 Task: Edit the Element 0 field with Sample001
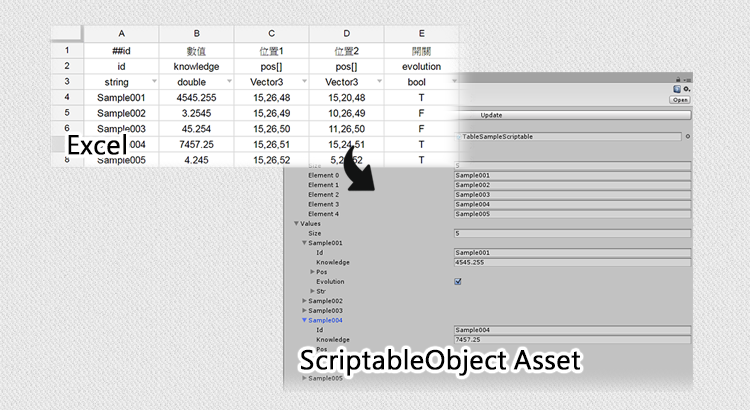(573, 176)
